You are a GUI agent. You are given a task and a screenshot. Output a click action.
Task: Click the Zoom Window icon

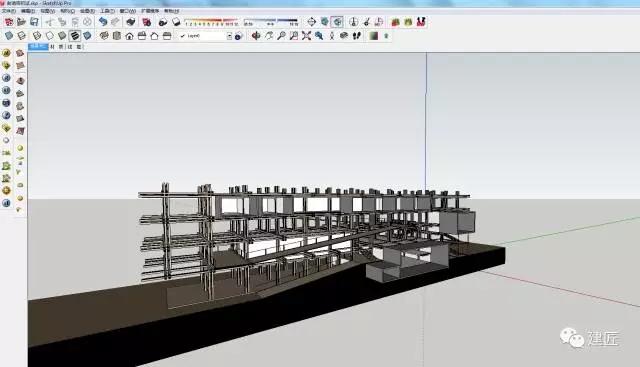coord(293,36)
